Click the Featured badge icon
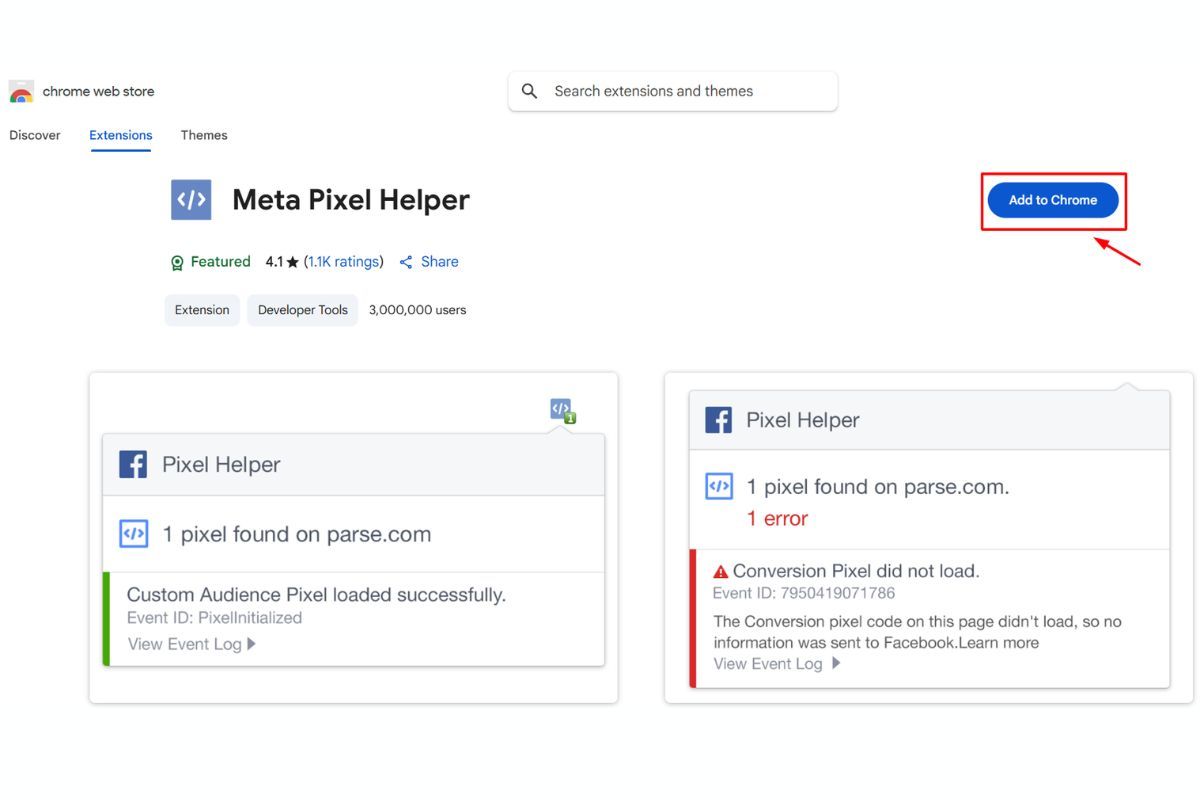This screenshot has width=1200, height=800. [x=176, y=261]
